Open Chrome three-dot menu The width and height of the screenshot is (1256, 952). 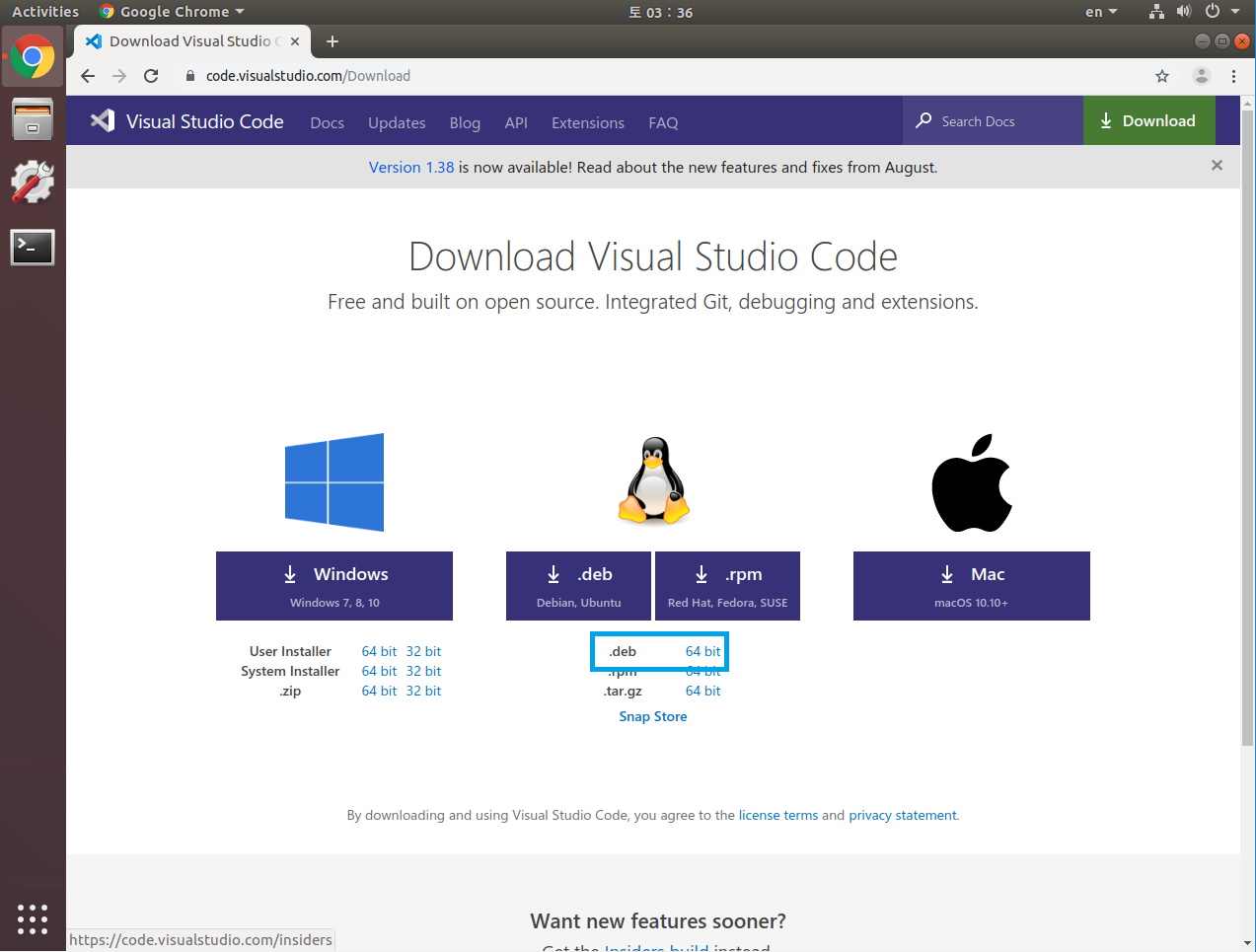point(1233,76)
